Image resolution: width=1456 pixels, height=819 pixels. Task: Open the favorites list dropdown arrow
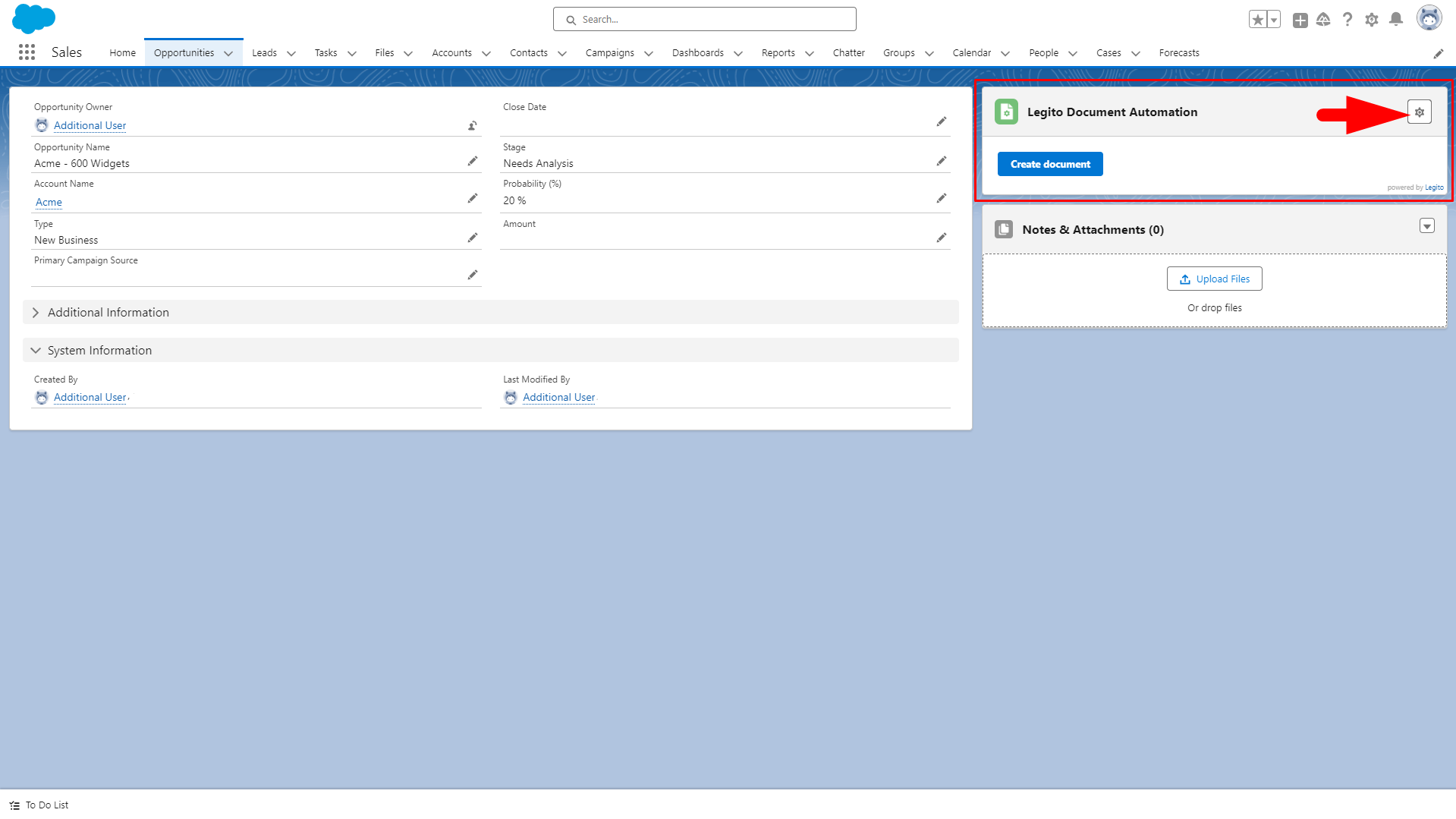1274,20
